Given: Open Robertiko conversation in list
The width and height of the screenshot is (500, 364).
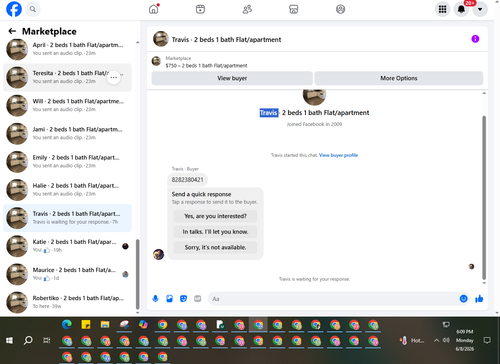Looking at the screenshot, I should (x=67, y=302).
